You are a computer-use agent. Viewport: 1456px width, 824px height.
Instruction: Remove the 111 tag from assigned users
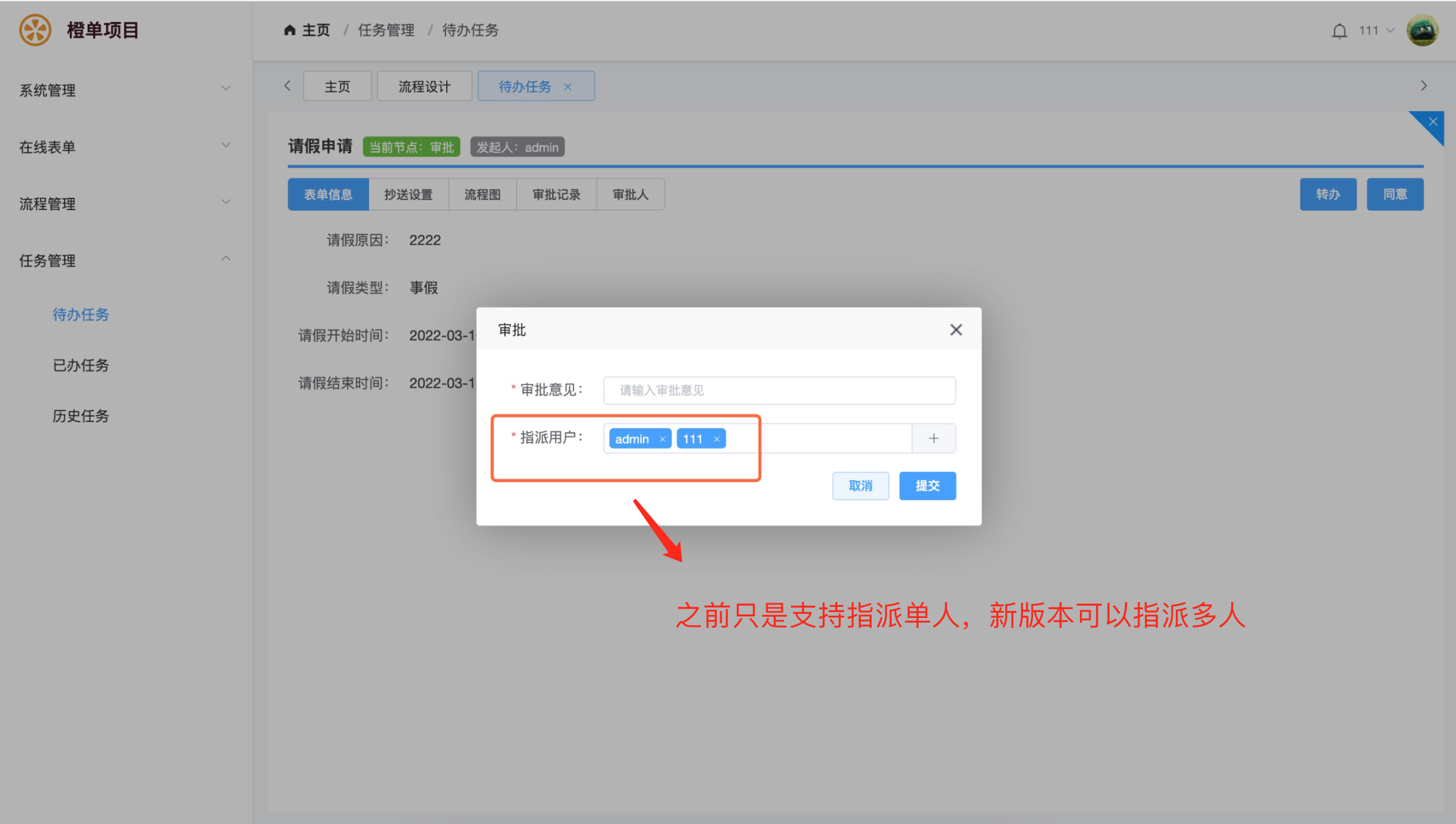pos(716,439)
